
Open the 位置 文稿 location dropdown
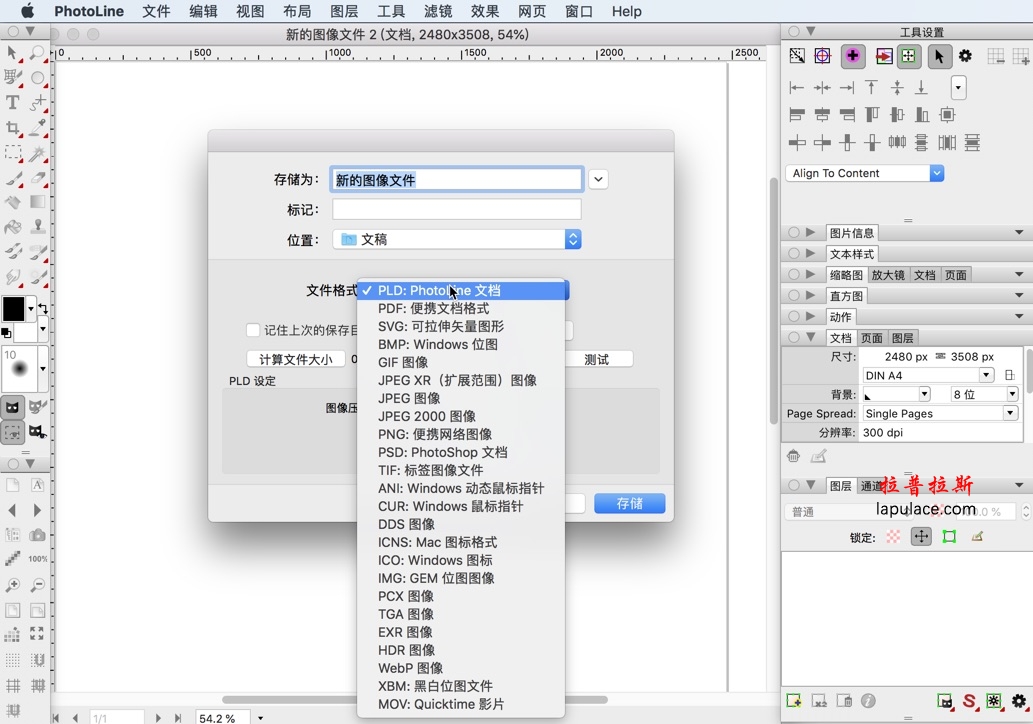click(457, 239)
